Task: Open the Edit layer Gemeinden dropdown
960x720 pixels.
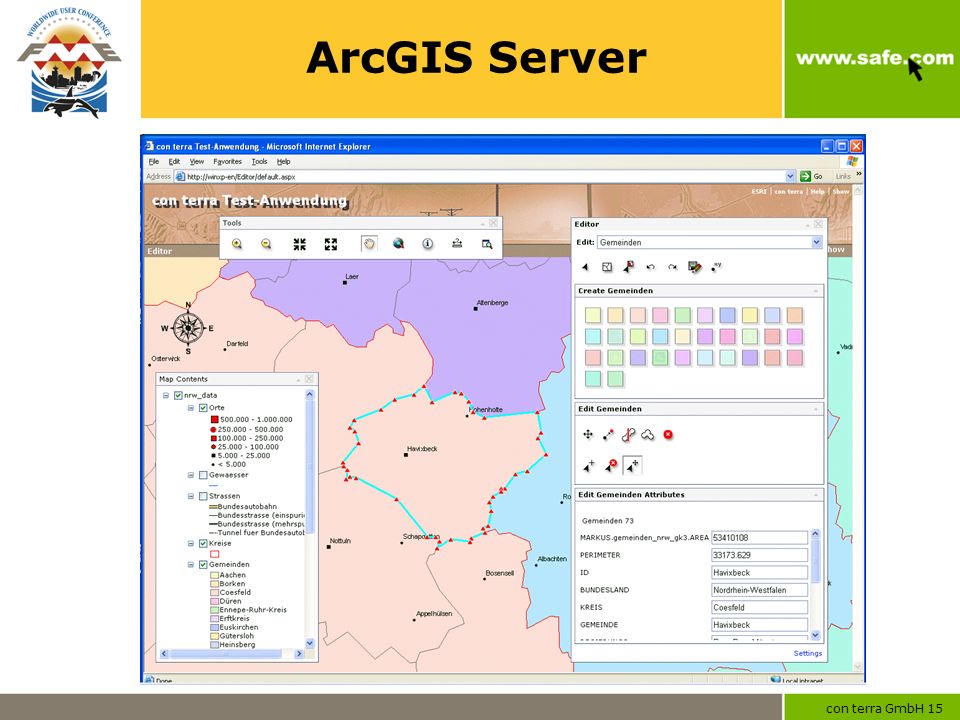Action: (816, 242)
